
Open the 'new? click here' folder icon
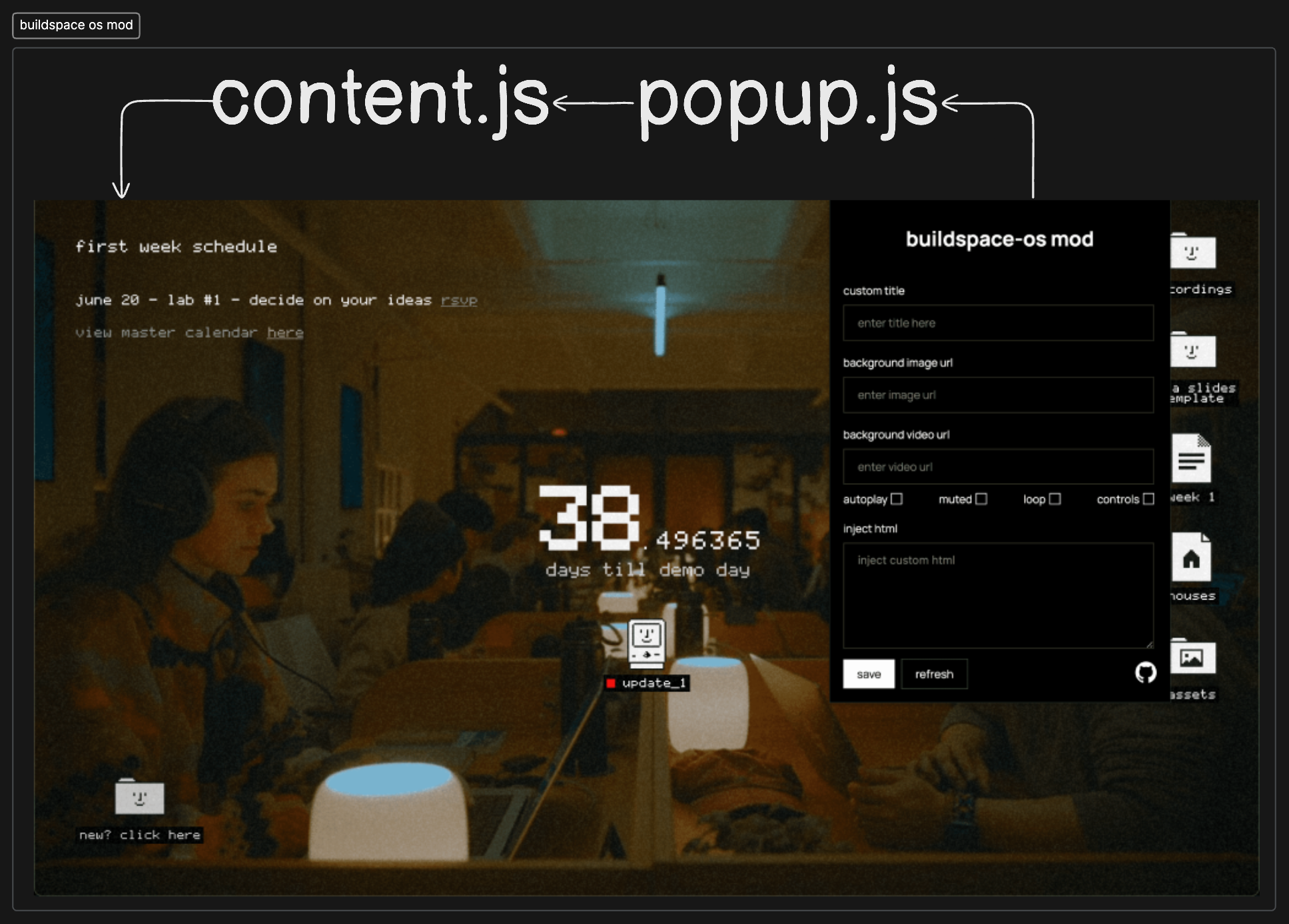point(139,798)
